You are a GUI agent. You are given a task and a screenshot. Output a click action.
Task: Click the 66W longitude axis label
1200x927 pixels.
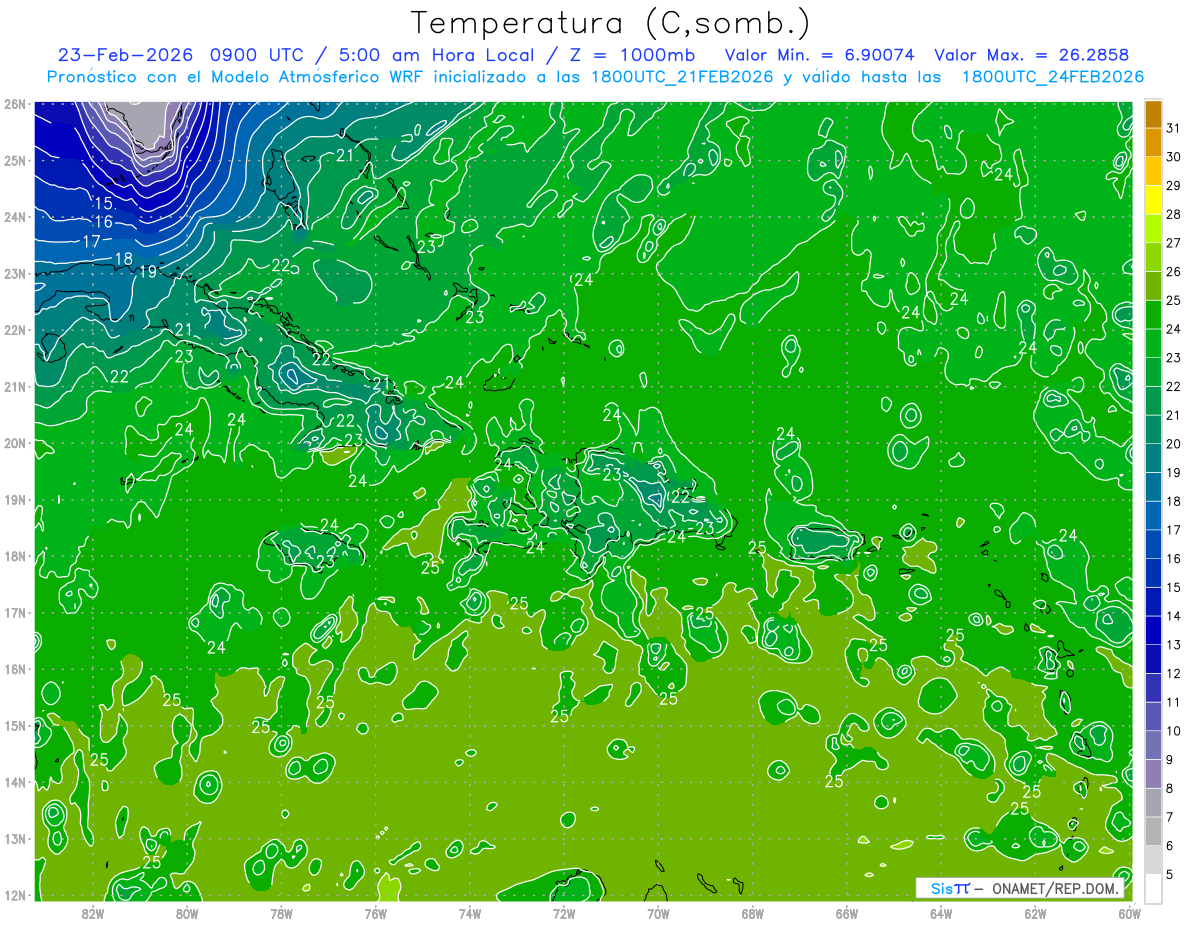846,913
